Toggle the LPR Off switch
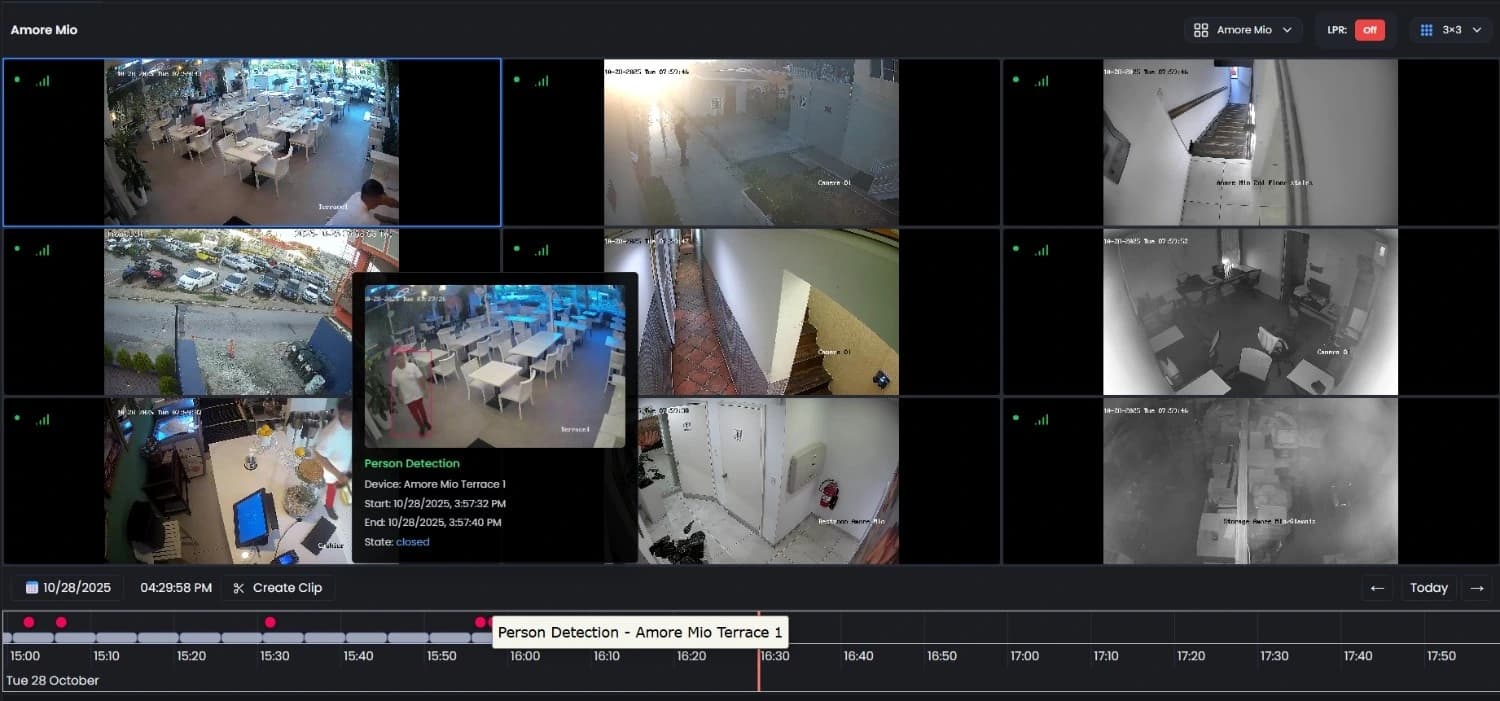The width and height of the screenshot is (1500, 701). click(x=1369, y=30)
